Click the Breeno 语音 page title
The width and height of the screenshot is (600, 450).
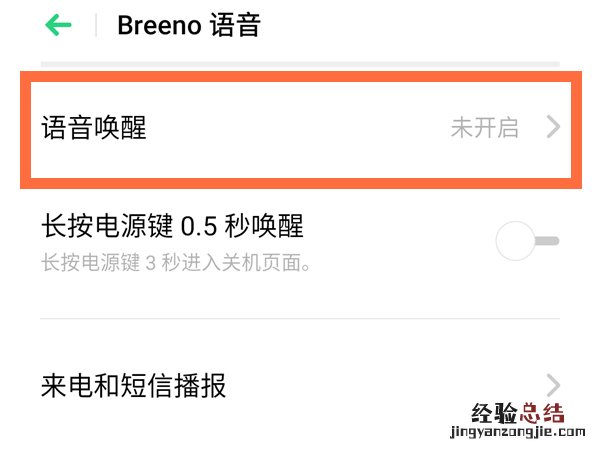coord(189,25)
